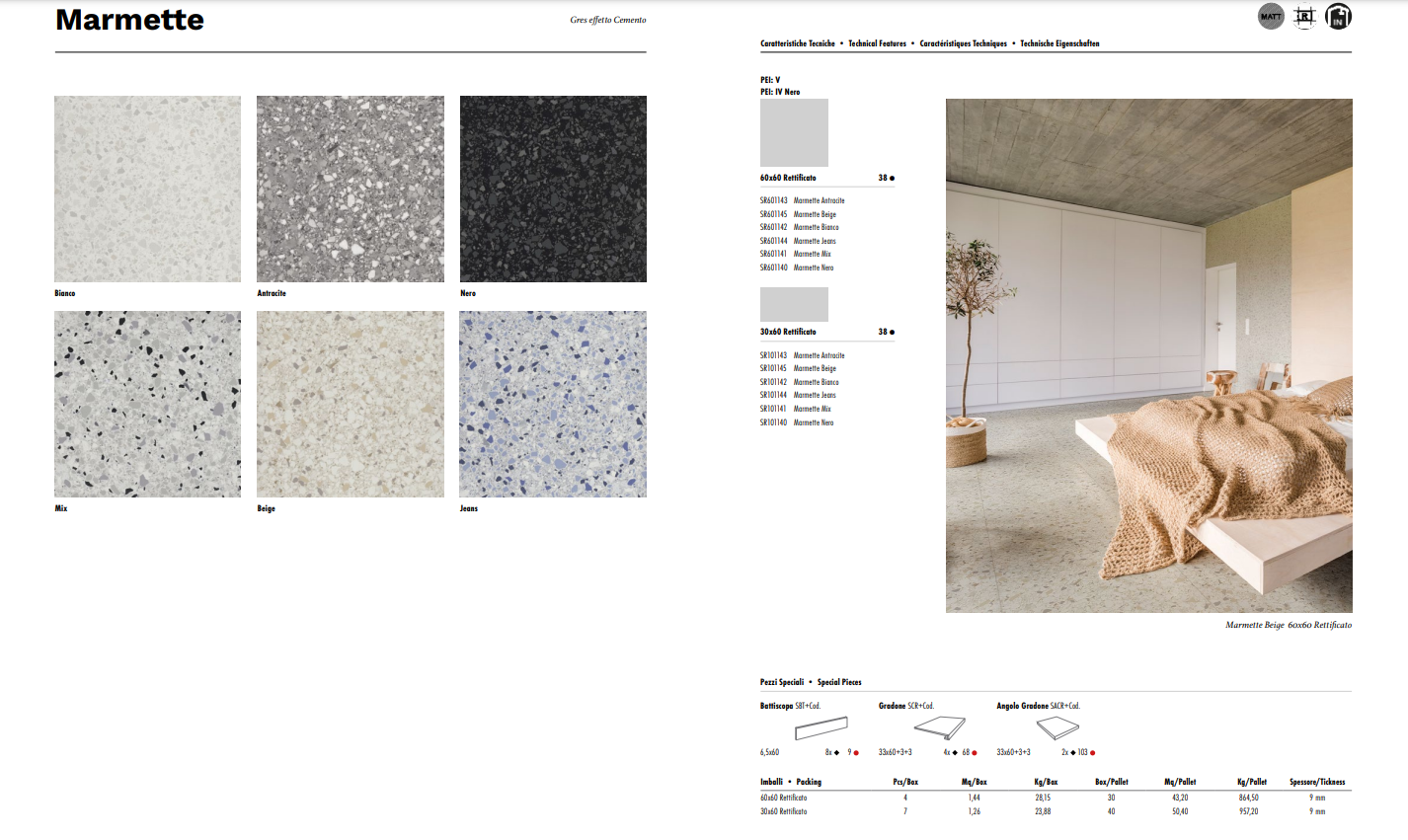The height and width of the screenshot is (840, 1408).
Task: Click the Angolo Gradone corner drawing
Action: [1057, 729]
